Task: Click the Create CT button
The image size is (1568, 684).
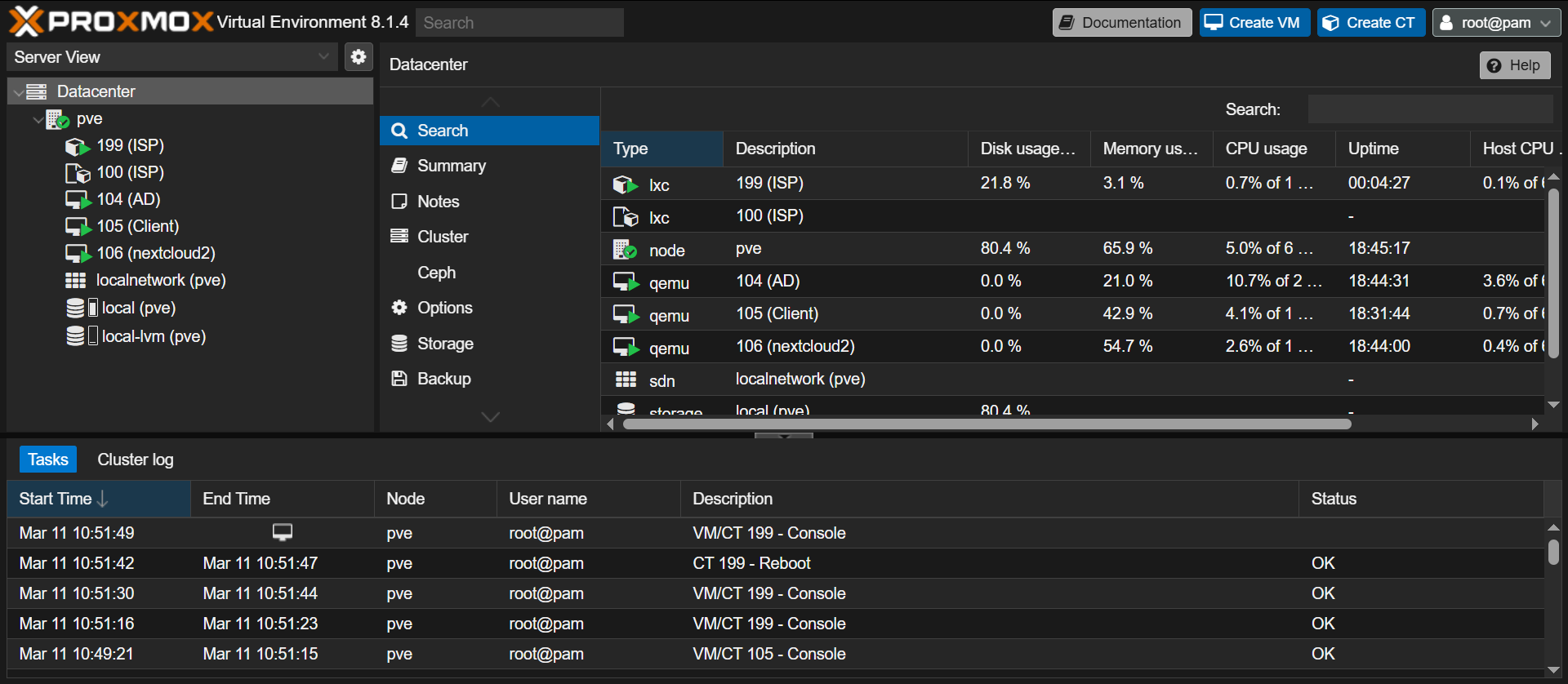Action: pos(1371,23)
